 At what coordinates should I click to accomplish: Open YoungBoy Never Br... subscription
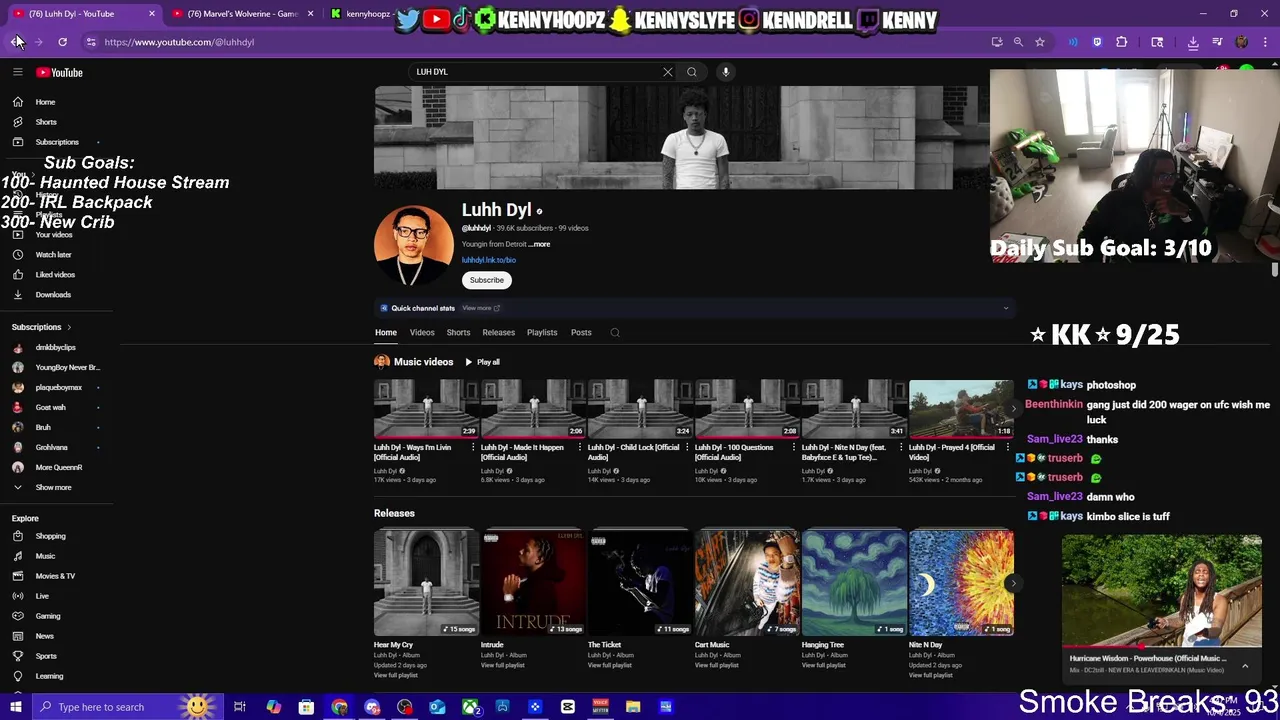tap(56, 367)
